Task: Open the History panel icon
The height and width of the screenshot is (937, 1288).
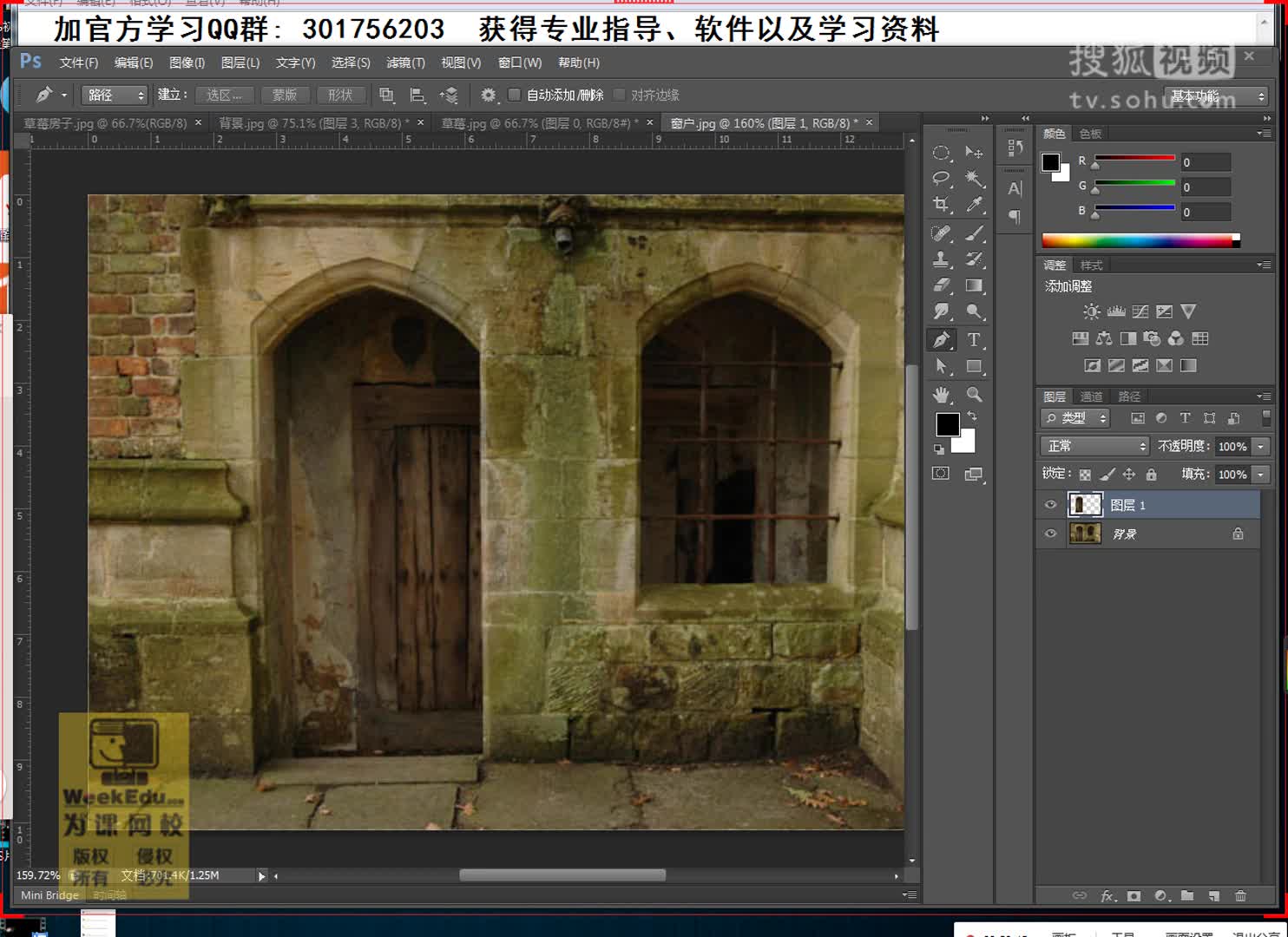Action: click(x=1015, y=148)
